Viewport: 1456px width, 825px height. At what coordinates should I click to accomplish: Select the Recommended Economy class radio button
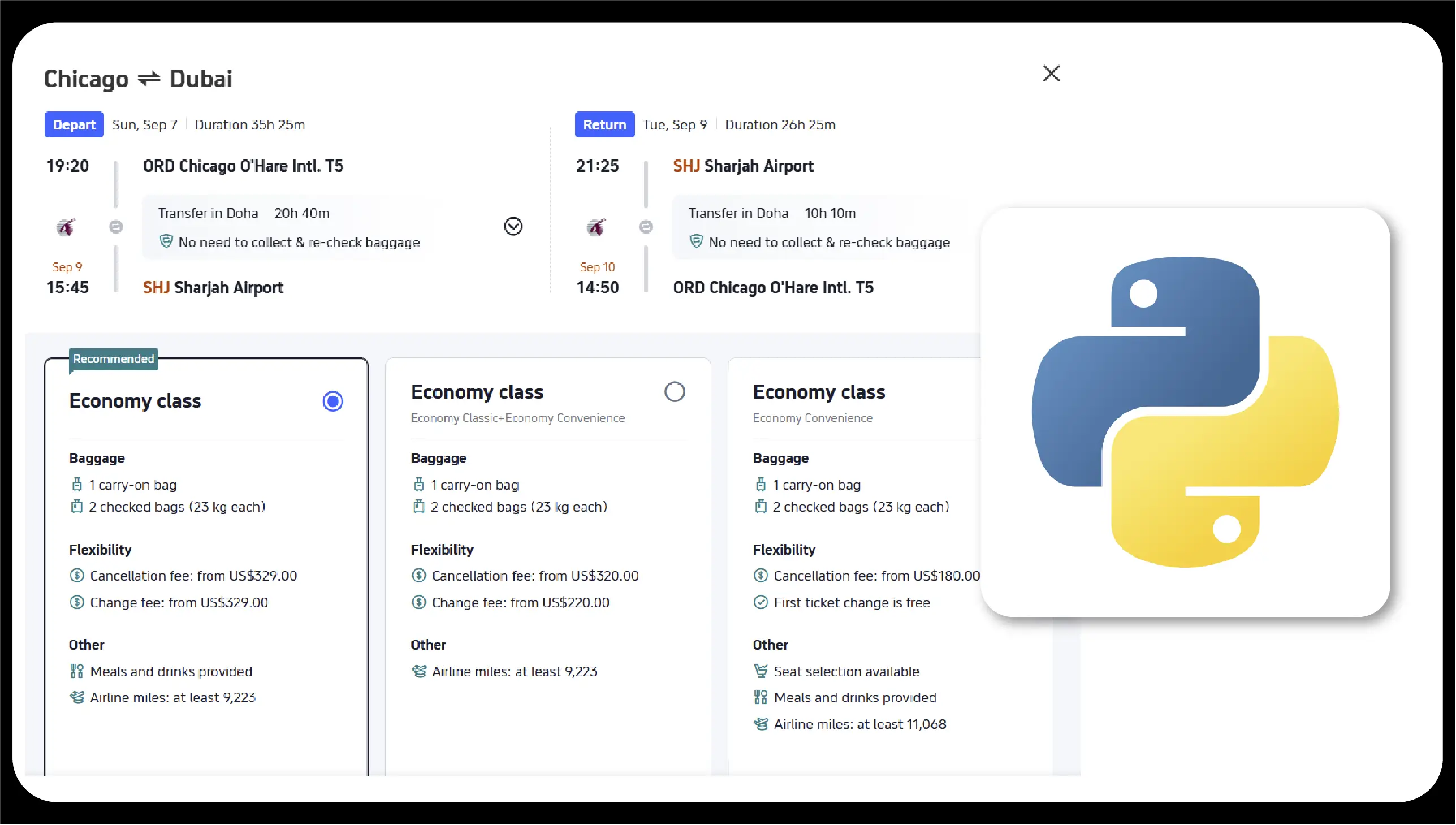pos(332,401)
